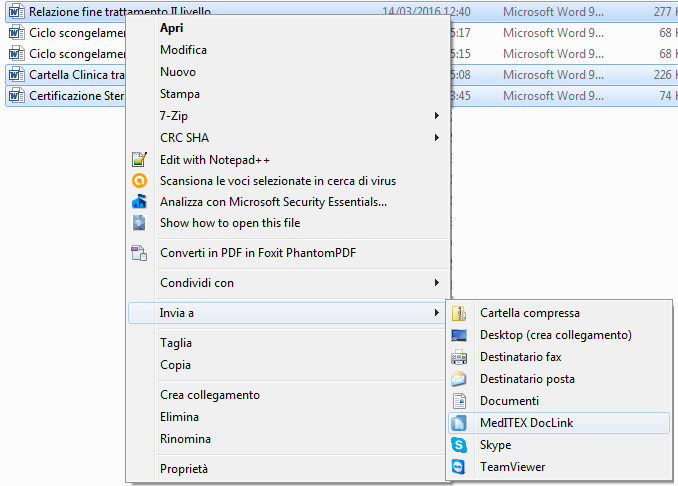Open the Condividi con entry
Screen dimensions: 678x486
[x=197, y=283]
